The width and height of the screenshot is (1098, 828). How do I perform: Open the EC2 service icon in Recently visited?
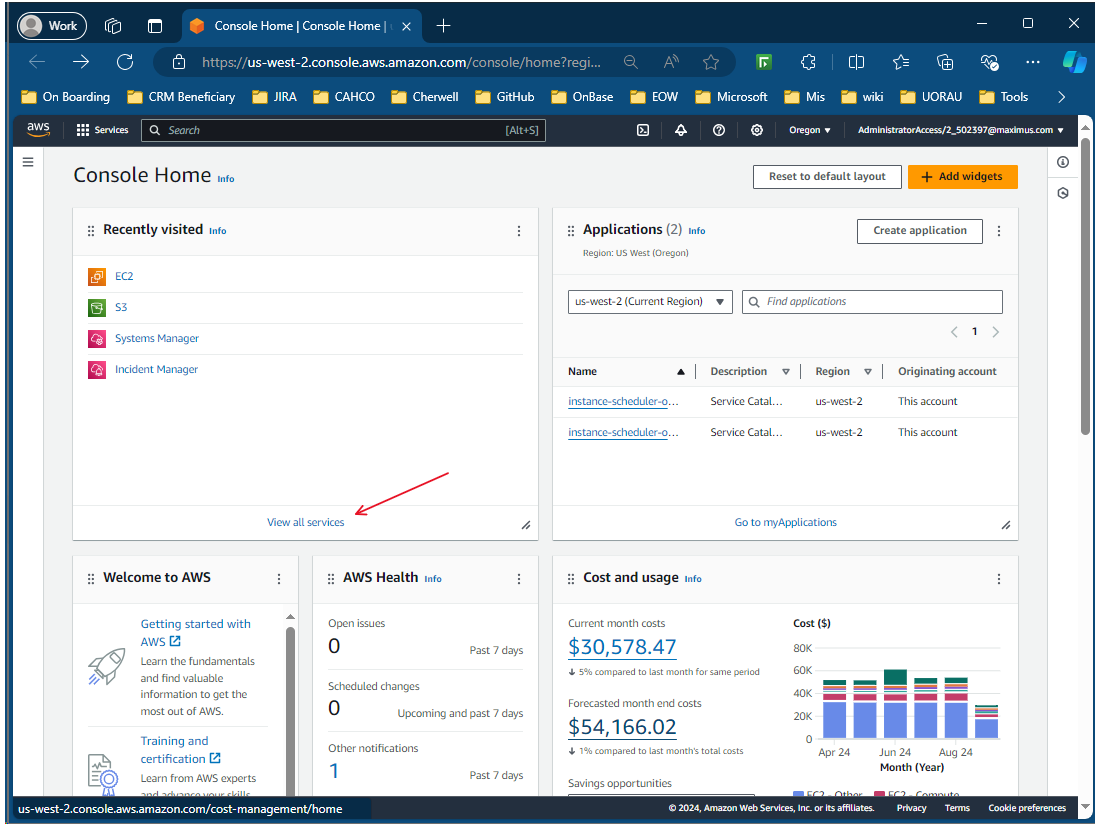[x=96, y=277]
